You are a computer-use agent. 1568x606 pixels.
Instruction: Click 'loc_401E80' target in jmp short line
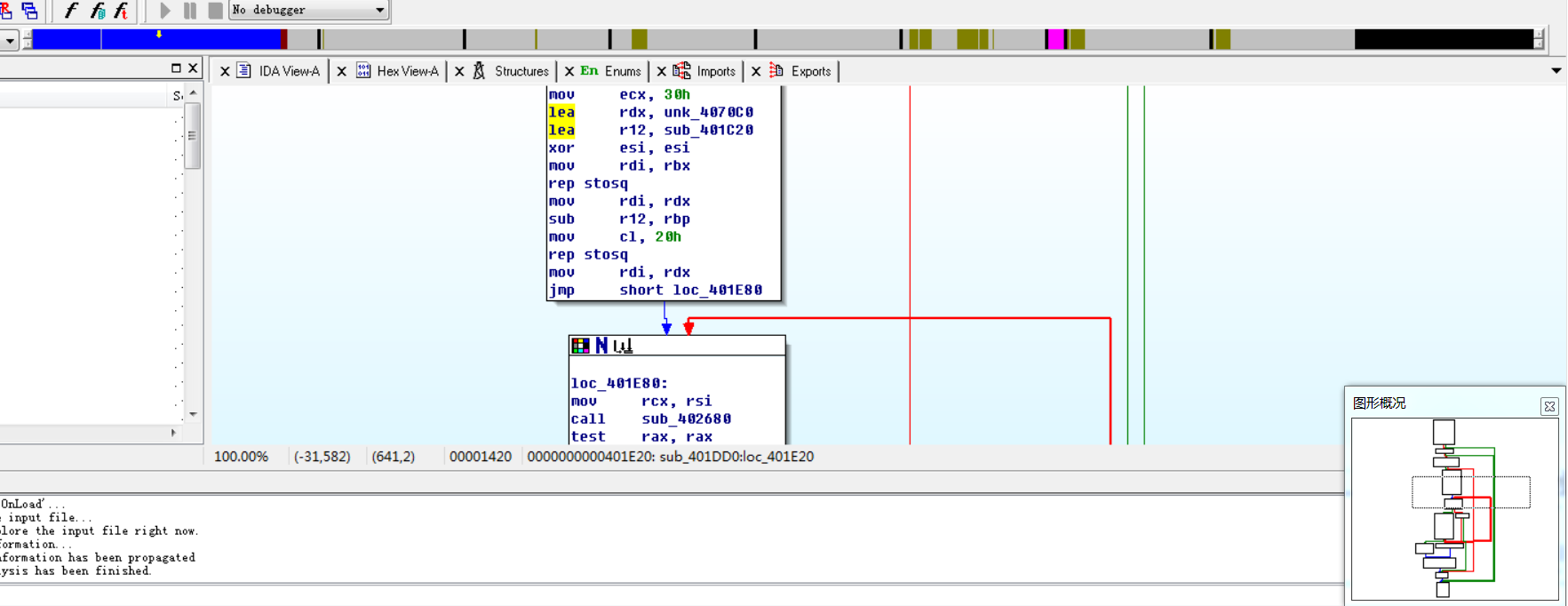[x=718, y=290]
